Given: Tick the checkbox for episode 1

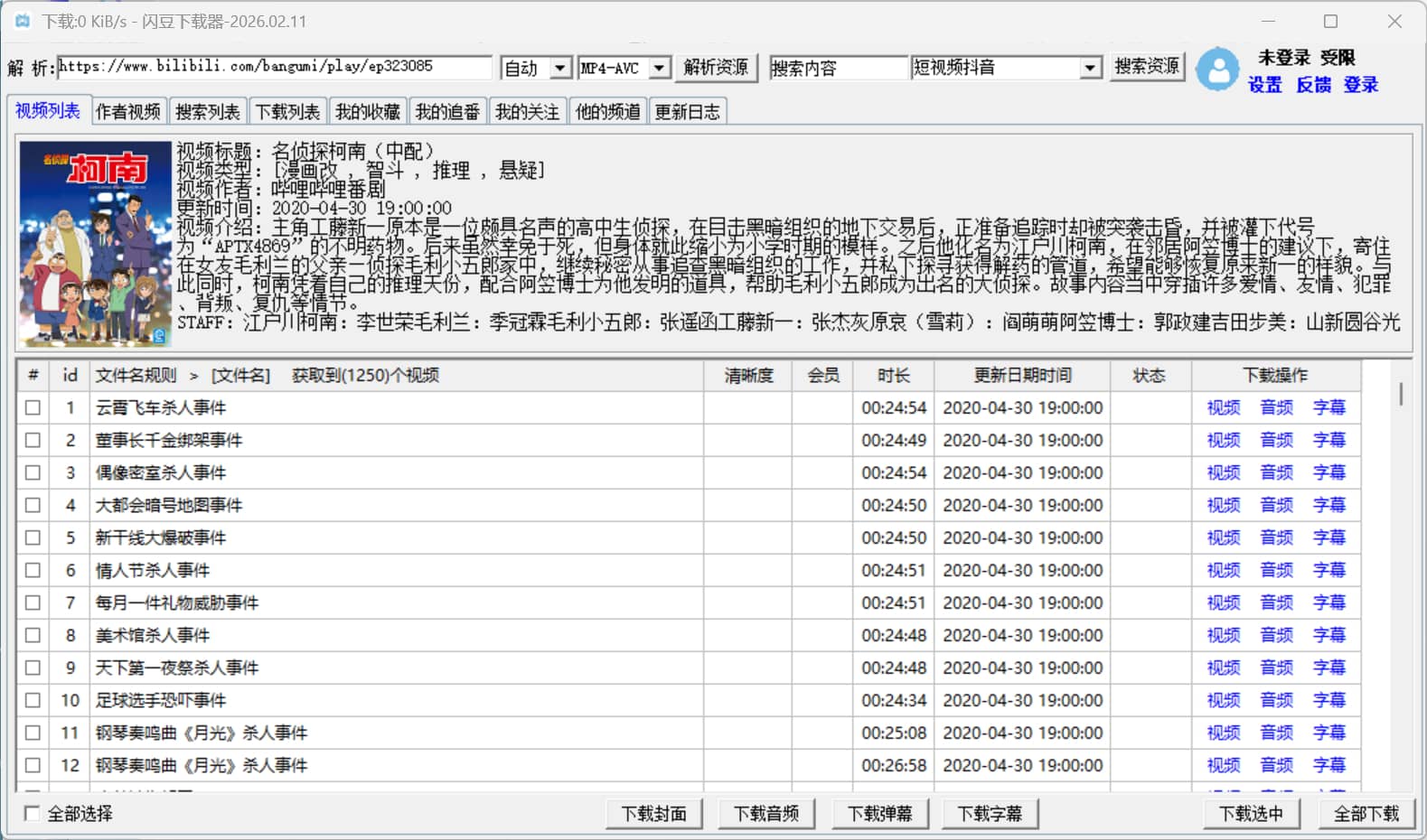Looking at the screenshot, I should point(33,407).
